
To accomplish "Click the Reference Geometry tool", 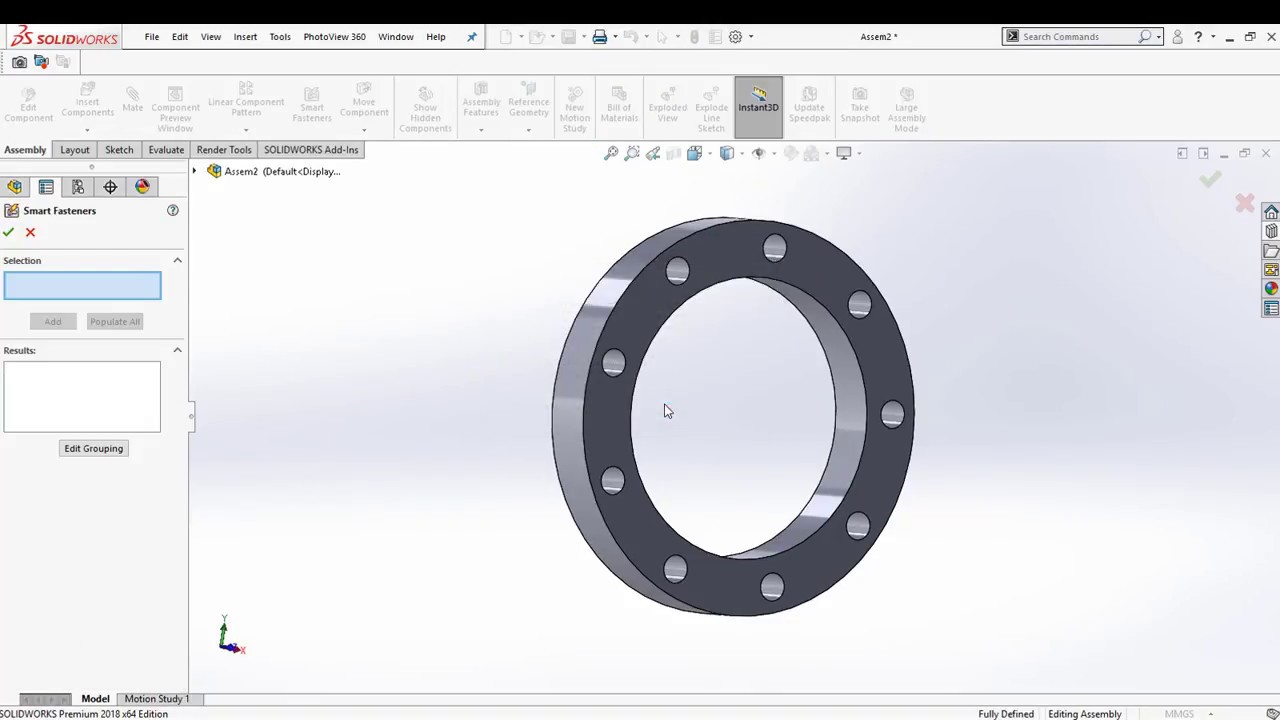I will [x=528, y=100].
